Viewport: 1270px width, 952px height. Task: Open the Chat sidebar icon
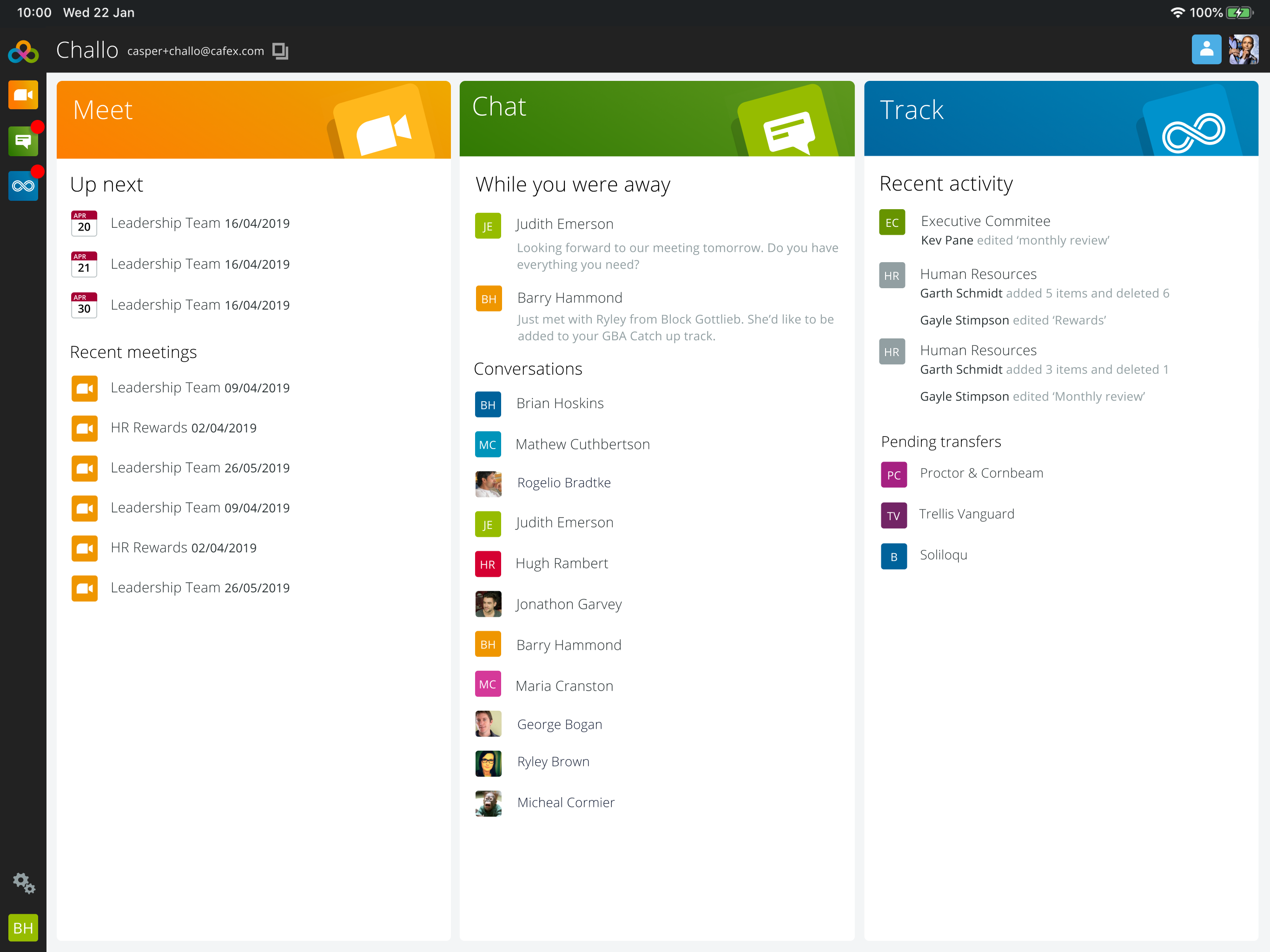(x=23, y=141)
